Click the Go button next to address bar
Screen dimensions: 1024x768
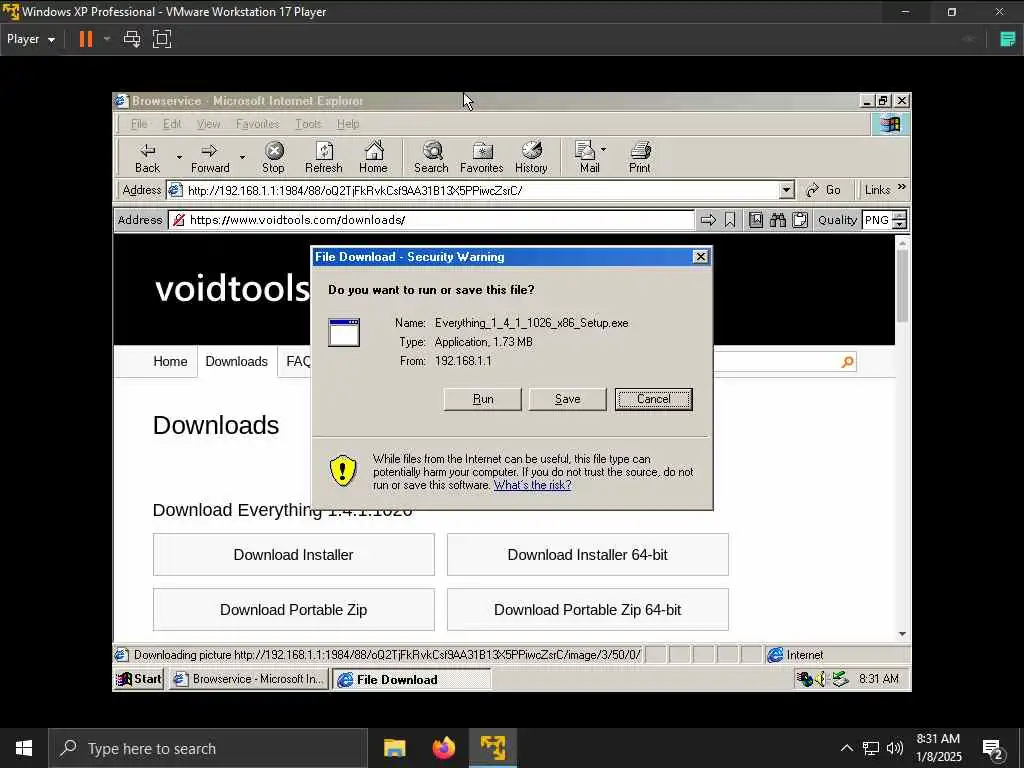tap(824, 190)
